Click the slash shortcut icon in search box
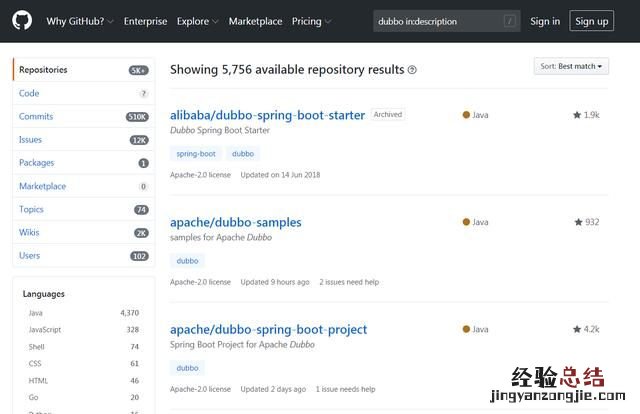Image resolution: width=640 pixels, height=414 pixels. coord(510,21)
